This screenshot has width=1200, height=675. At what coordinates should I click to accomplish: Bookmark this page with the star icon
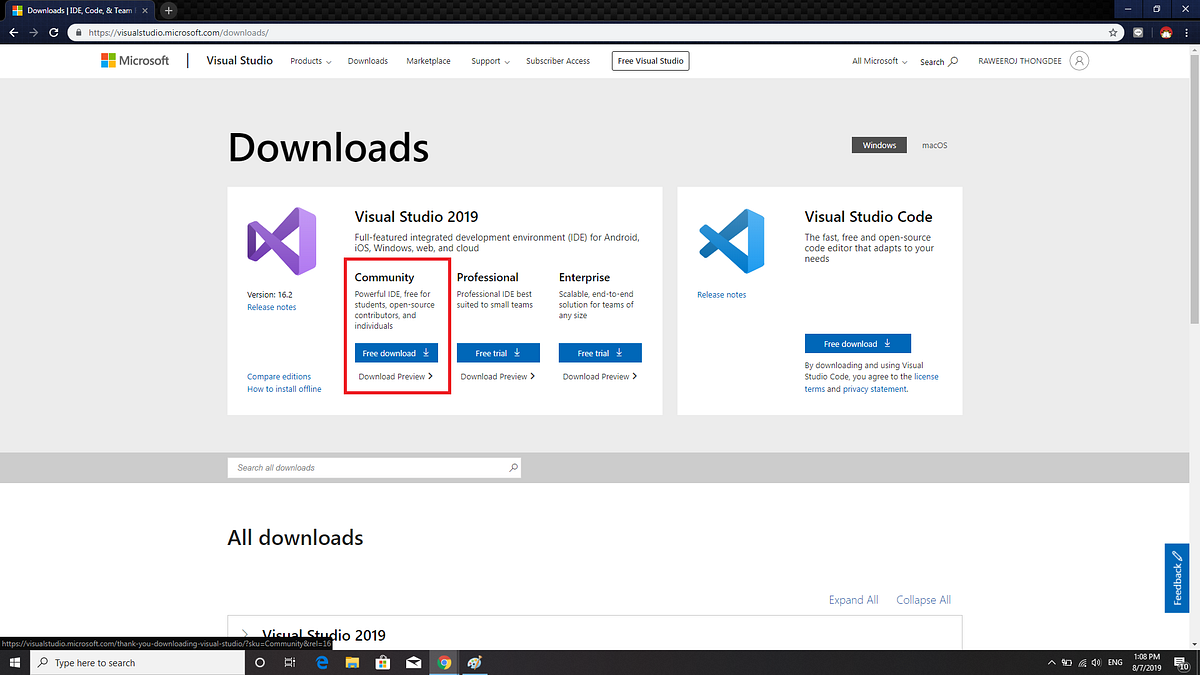(x=1113, y=32)
